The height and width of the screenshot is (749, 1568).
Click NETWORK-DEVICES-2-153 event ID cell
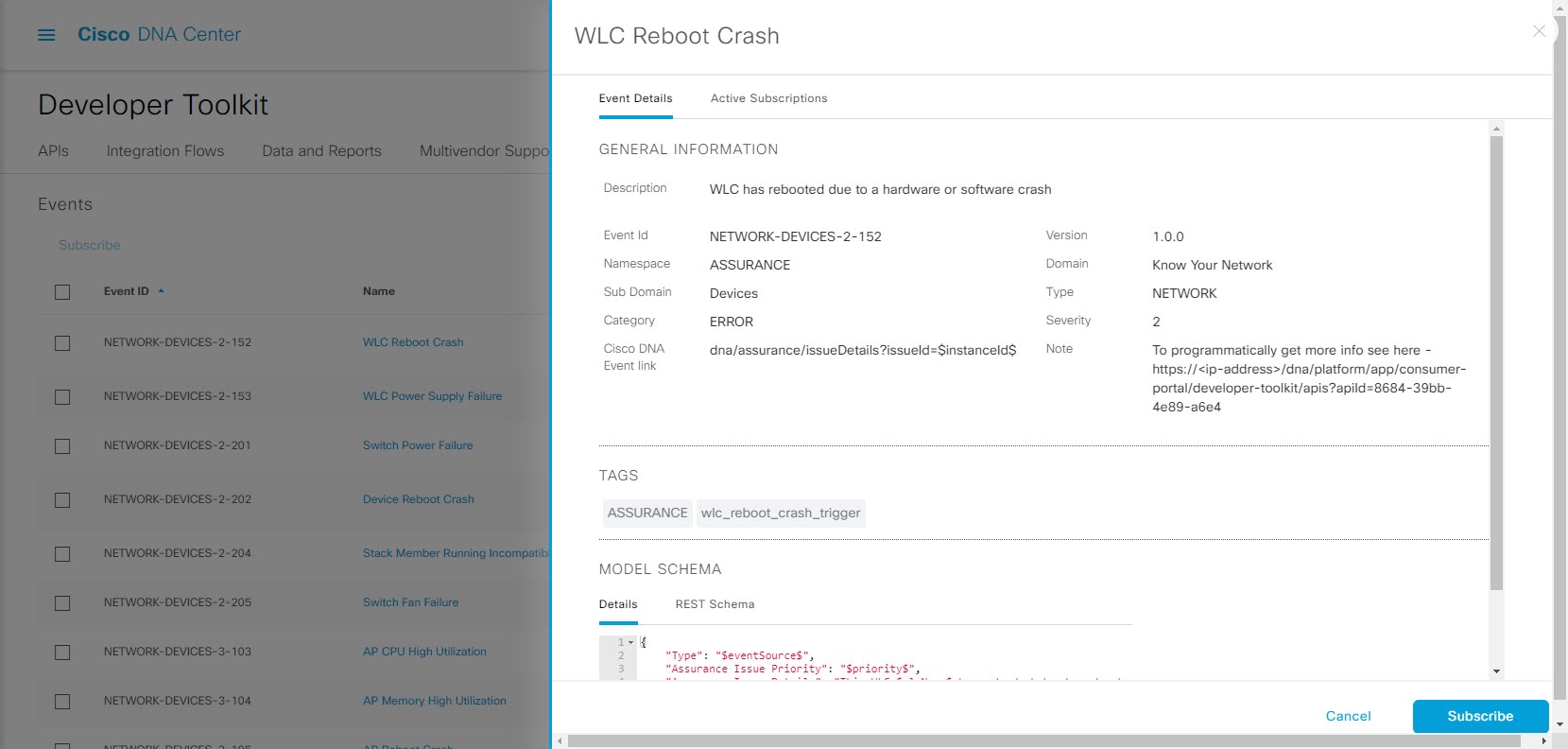pyautogui.click(x=178, y=396)
